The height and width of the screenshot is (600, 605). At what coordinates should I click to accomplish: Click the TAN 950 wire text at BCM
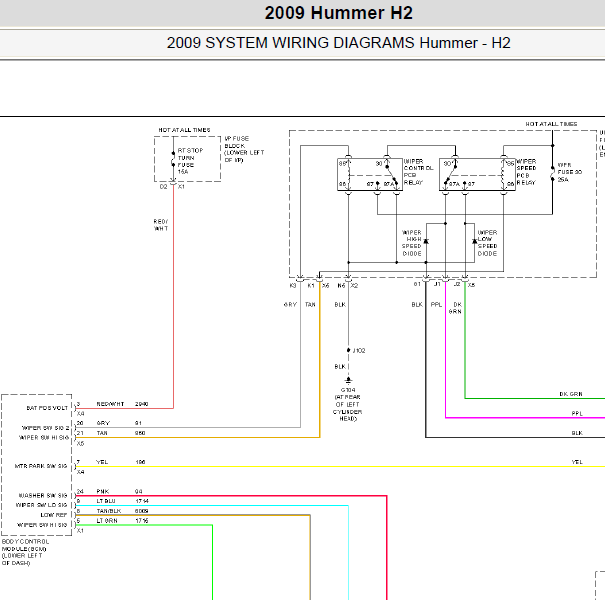coord(121,433)
